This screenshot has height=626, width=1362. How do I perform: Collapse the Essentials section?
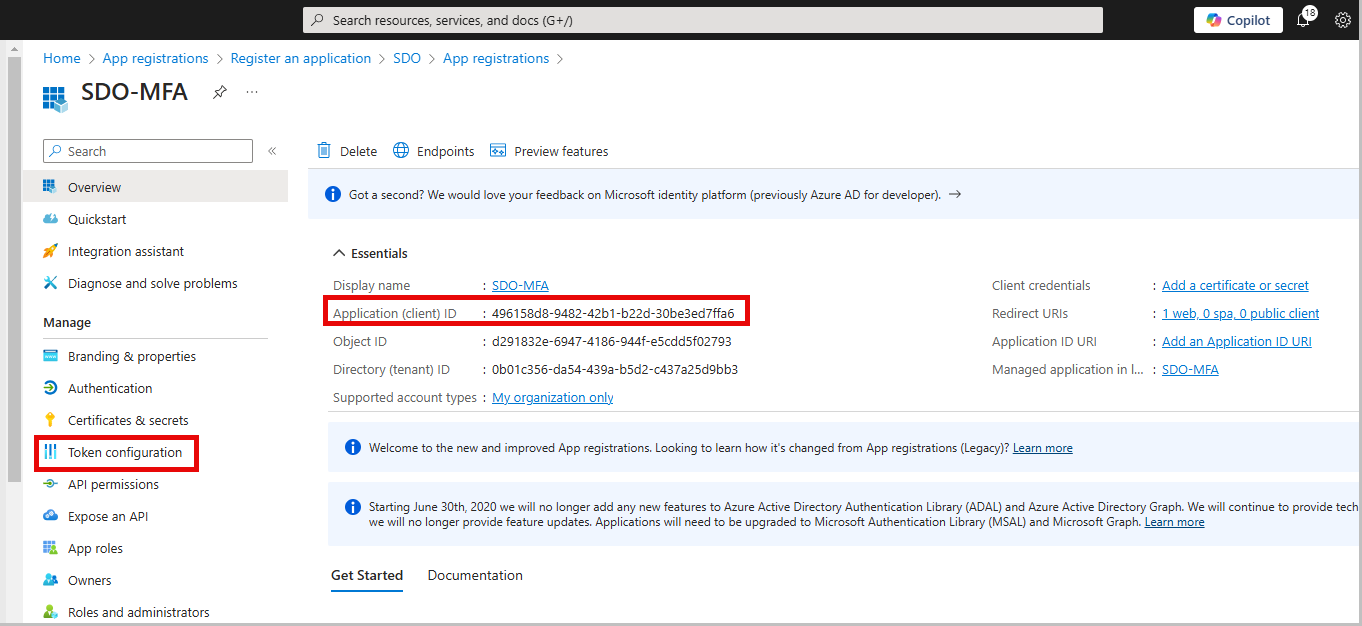(371, 253)
